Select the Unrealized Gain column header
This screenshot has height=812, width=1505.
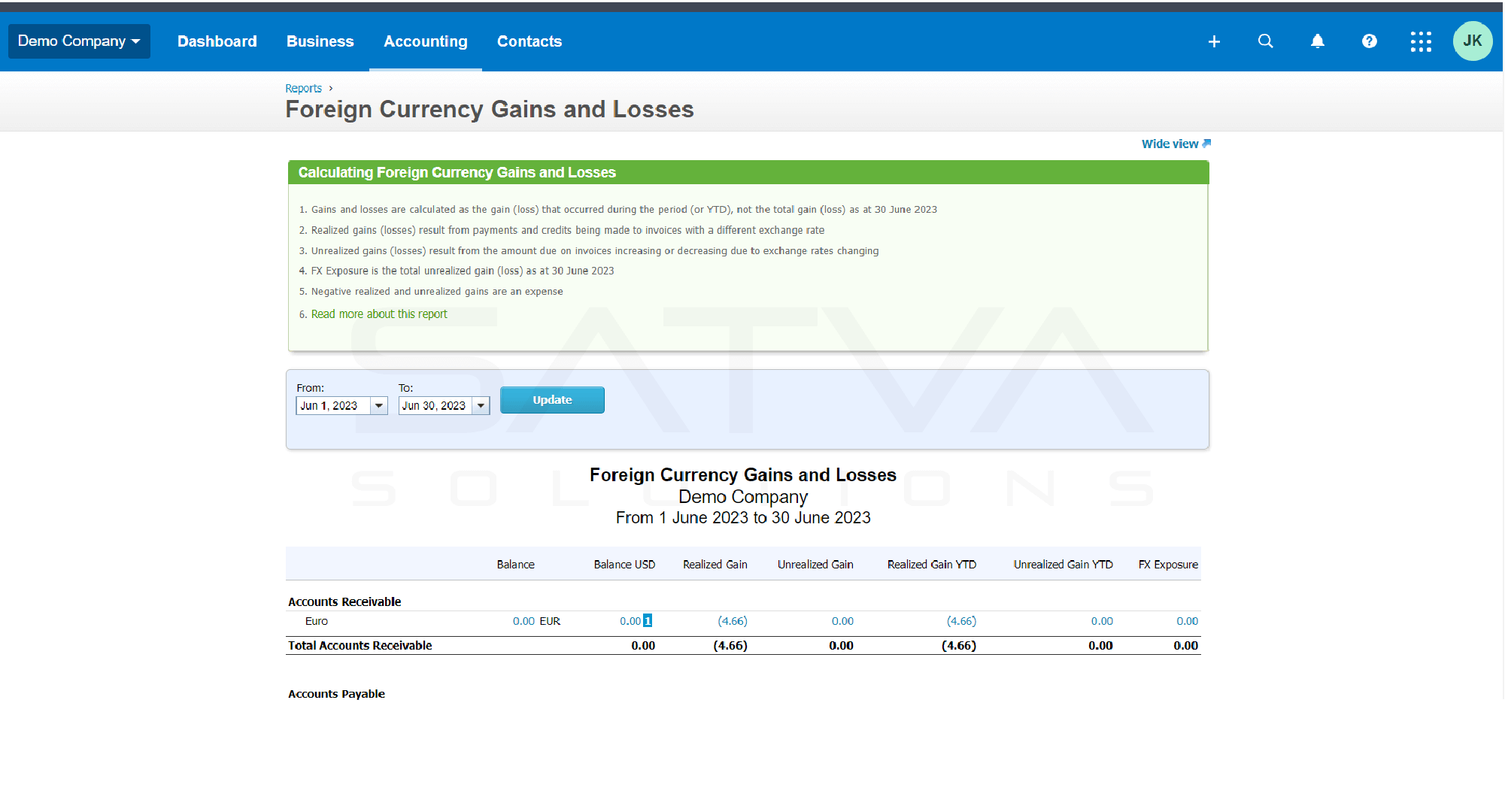pyautogui.click(x=815, y=565)
